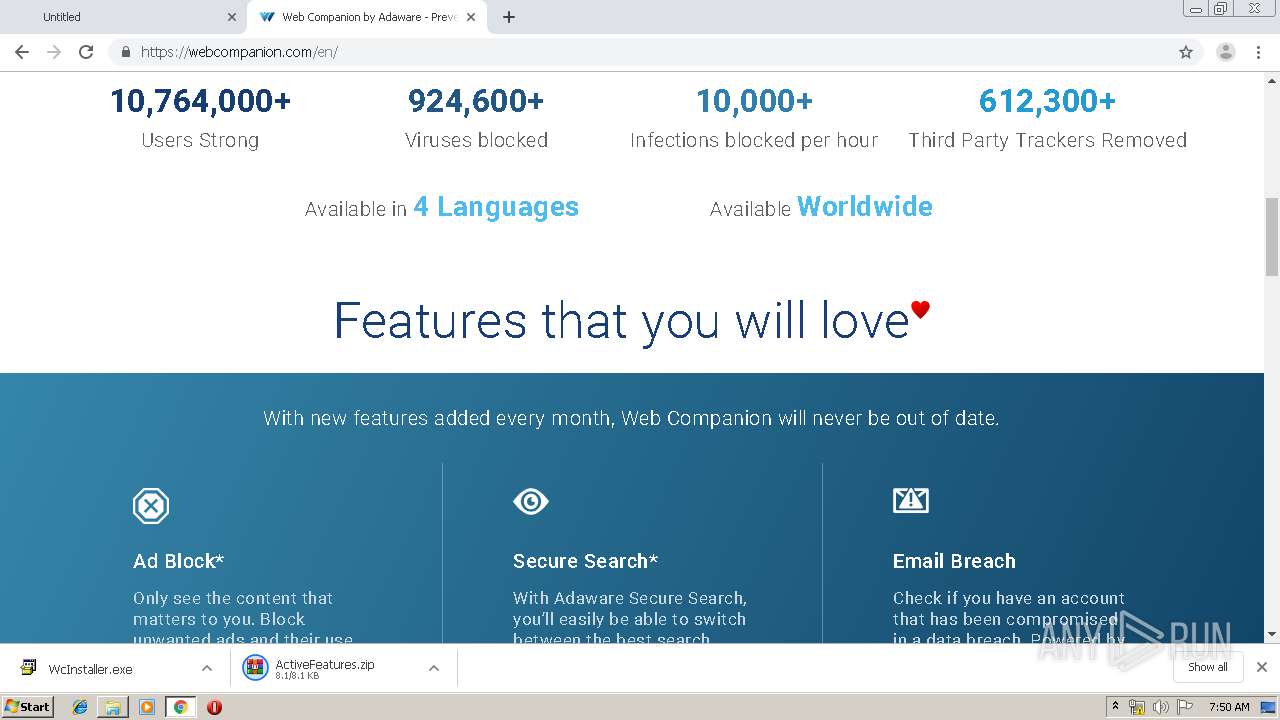Click the 612,300+ trackers removed figure
The image size is (1280, 720).
[1047, 100]
